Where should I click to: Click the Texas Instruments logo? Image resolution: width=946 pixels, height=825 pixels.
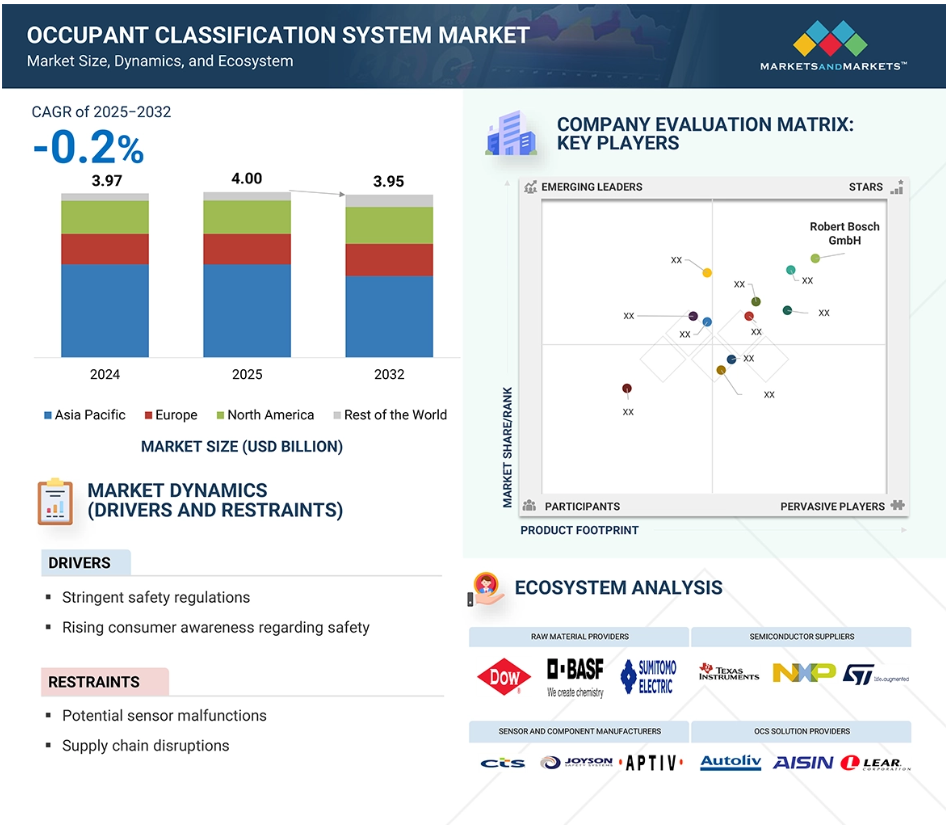[729, 672]
